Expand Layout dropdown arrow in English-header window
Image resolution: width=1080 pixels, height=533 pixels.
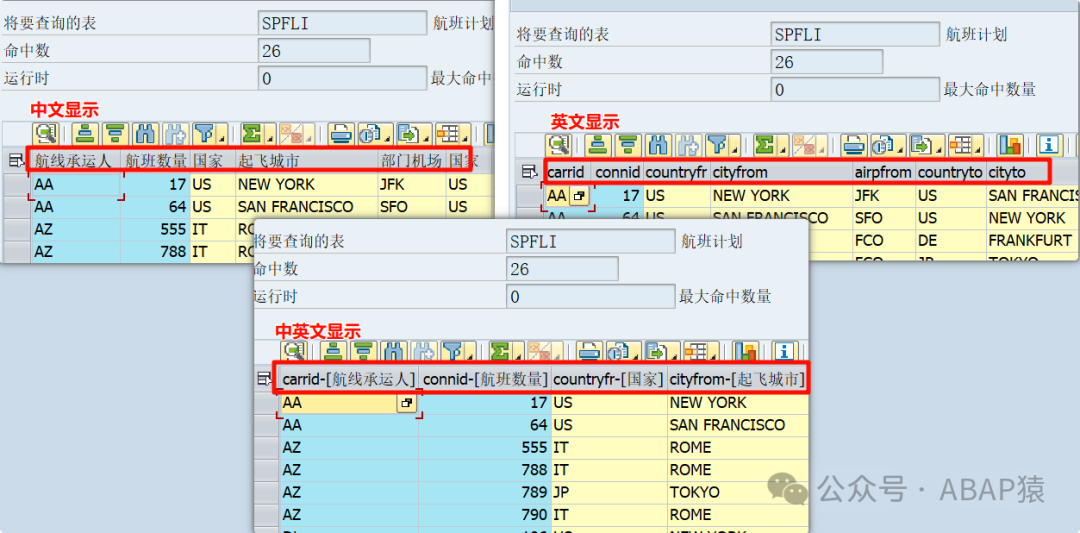pyautogui.click(x=977, y=149)
